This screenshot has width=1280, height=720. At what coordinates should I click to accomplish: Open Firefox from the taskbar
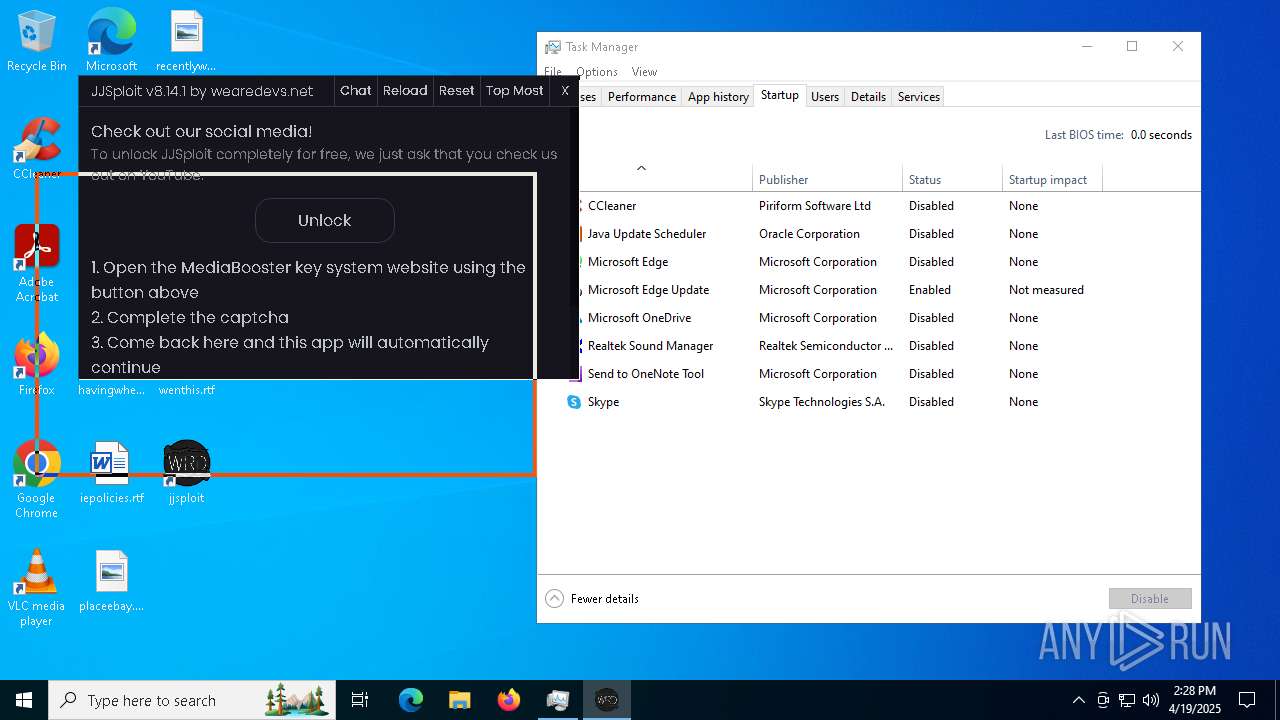pos(509,700)
